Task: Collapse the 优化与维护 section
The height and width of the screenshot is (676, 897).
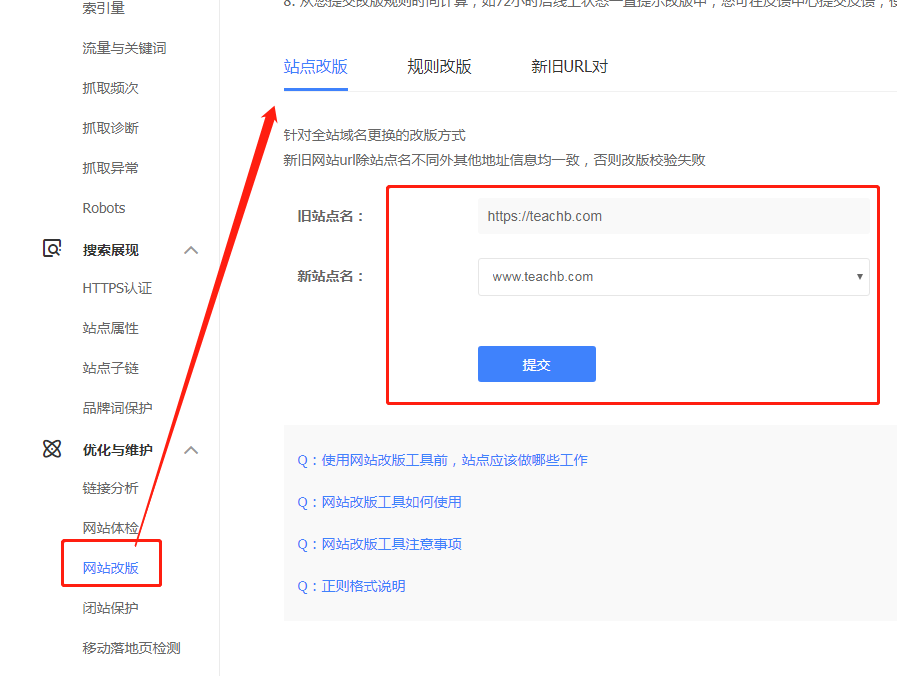Action: [191, 449]
